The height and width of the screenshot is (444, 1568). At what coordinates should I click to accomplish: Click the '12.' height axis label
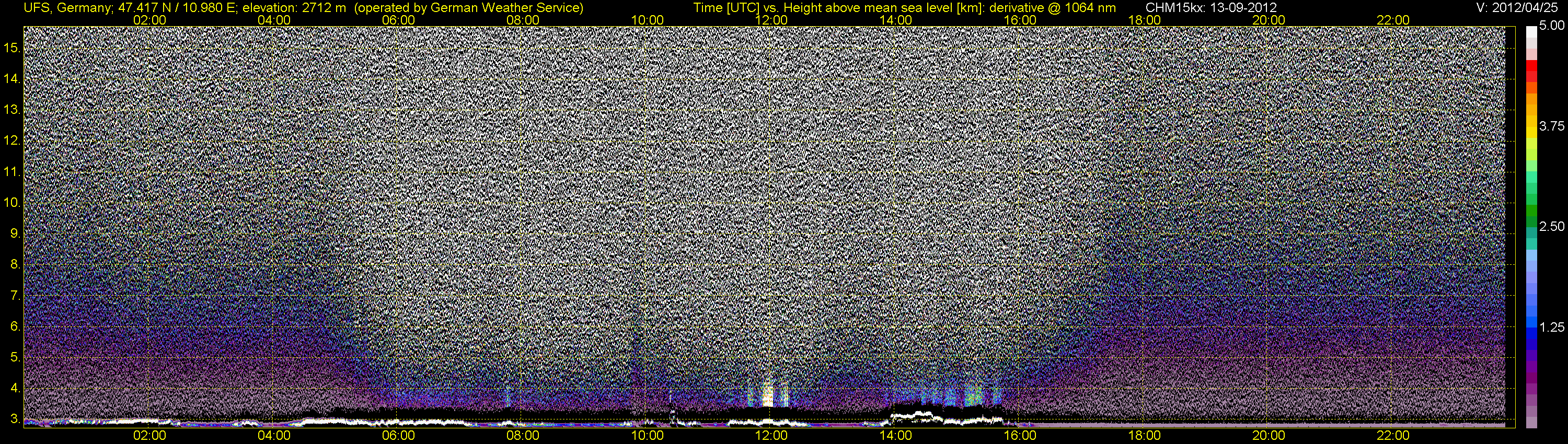[12, 141]
